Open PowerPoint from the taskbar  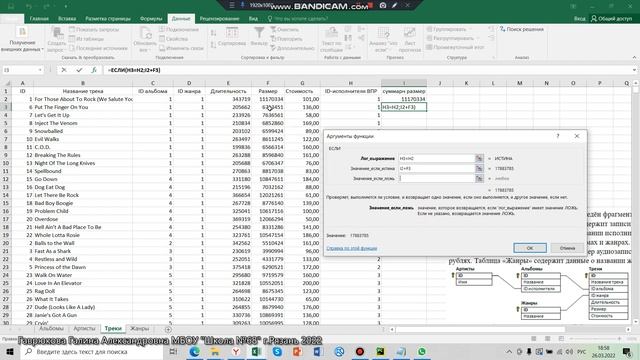tap(297, 351)
